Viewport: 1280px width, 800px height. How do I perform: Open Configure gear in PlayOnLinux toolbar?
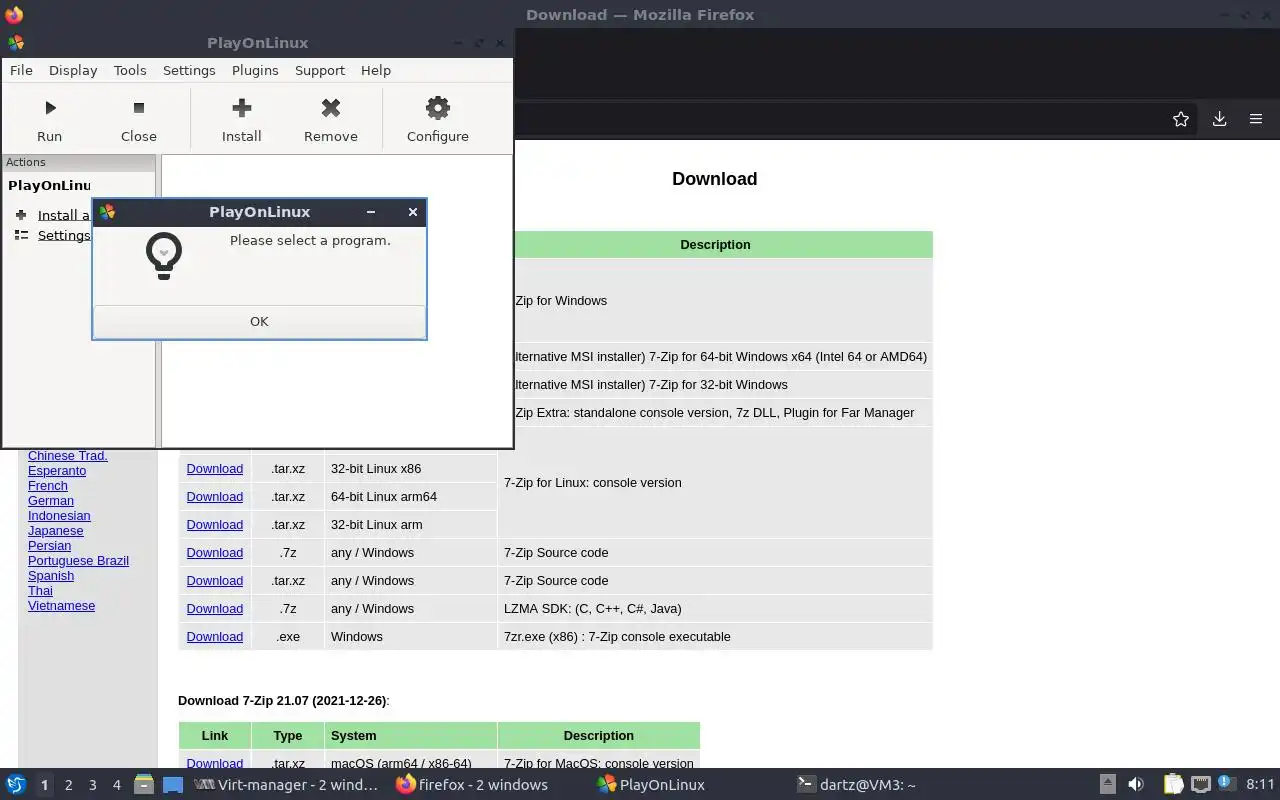[437, 108]
